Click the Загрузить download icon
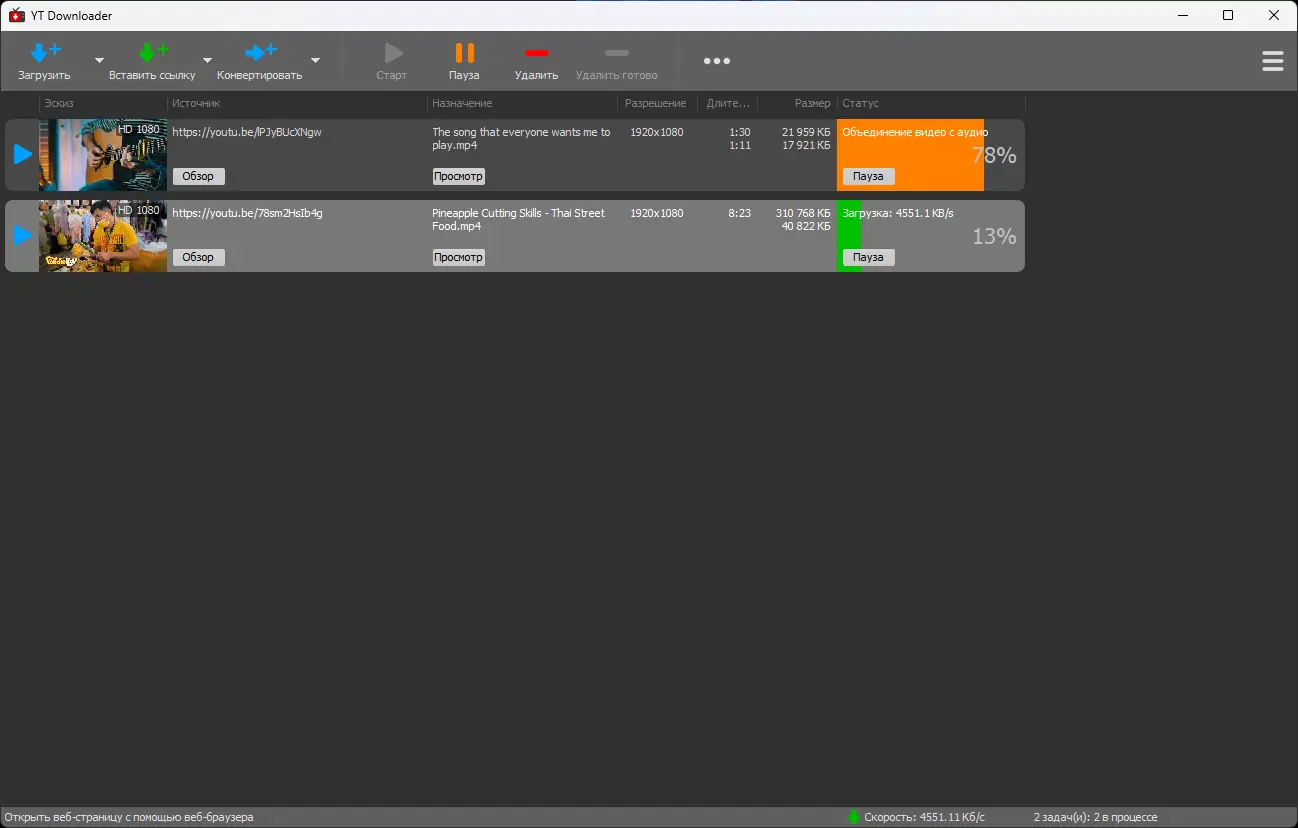This screenshot has height=828, width=1298. click(45, 52)
